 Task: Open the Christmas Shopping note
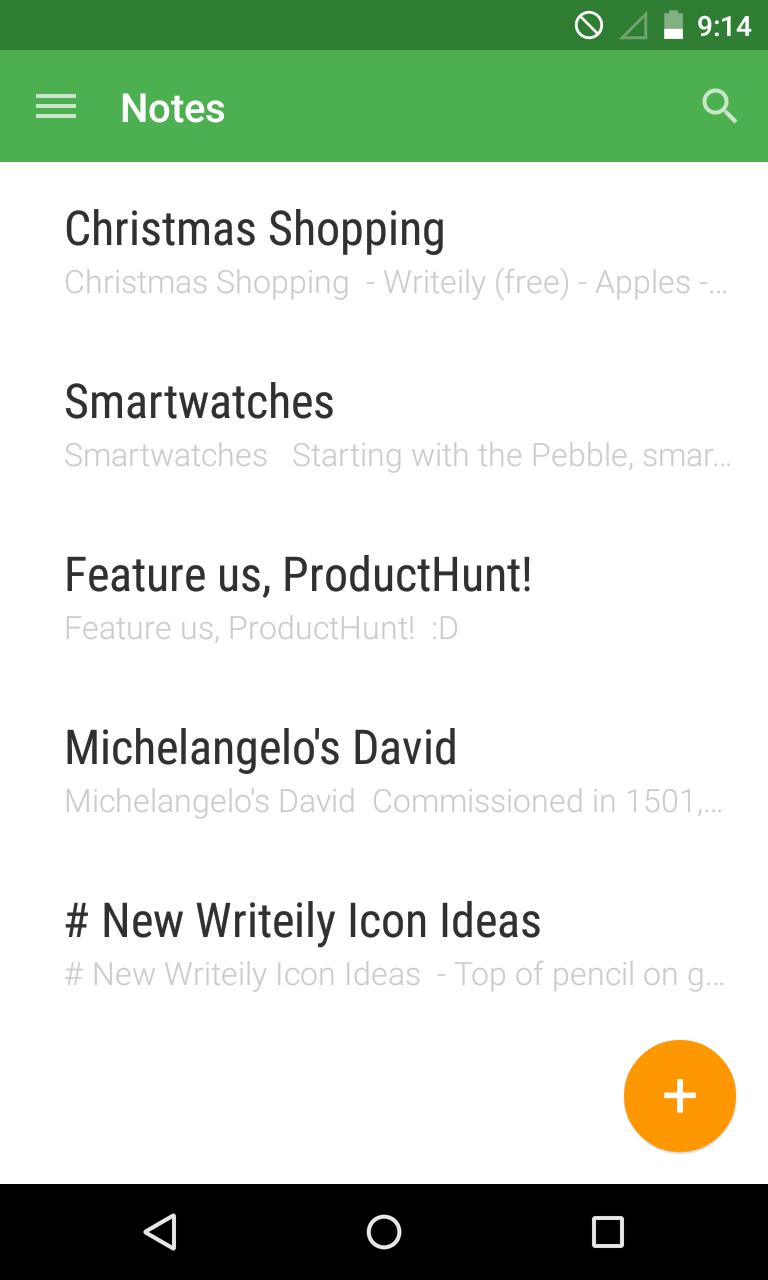coord(255,229)
